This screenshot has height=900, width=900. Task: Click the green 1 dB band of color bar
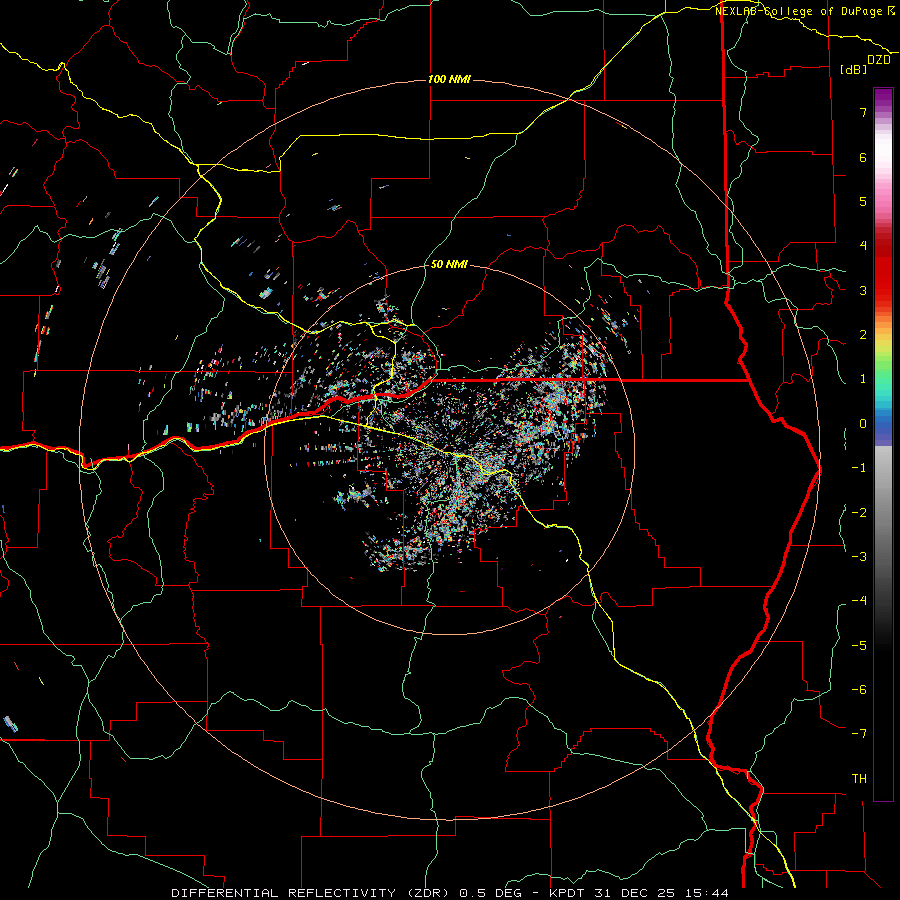click(883, 379)
